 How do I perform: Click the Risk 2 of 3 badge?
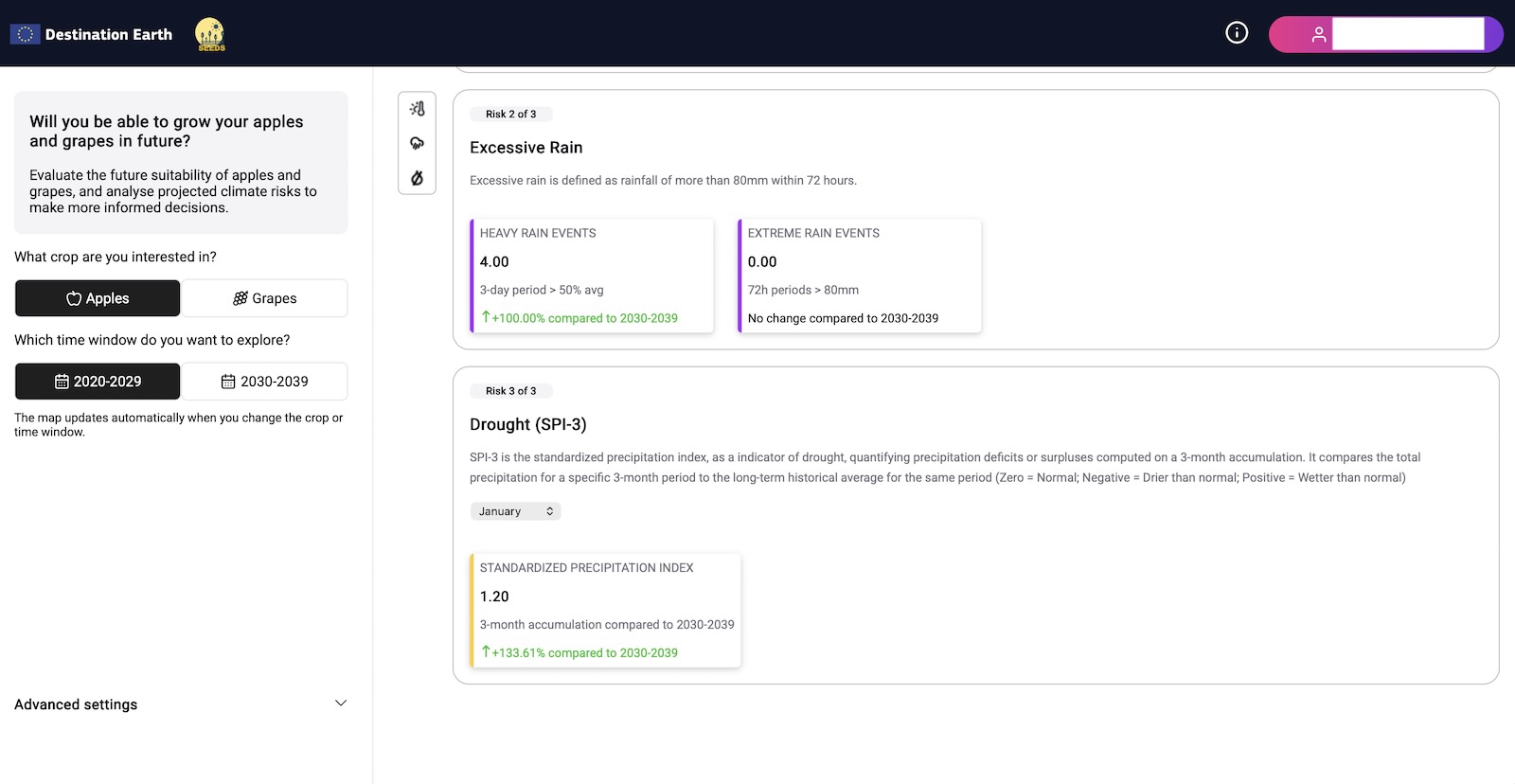click(x=510, y=114)
